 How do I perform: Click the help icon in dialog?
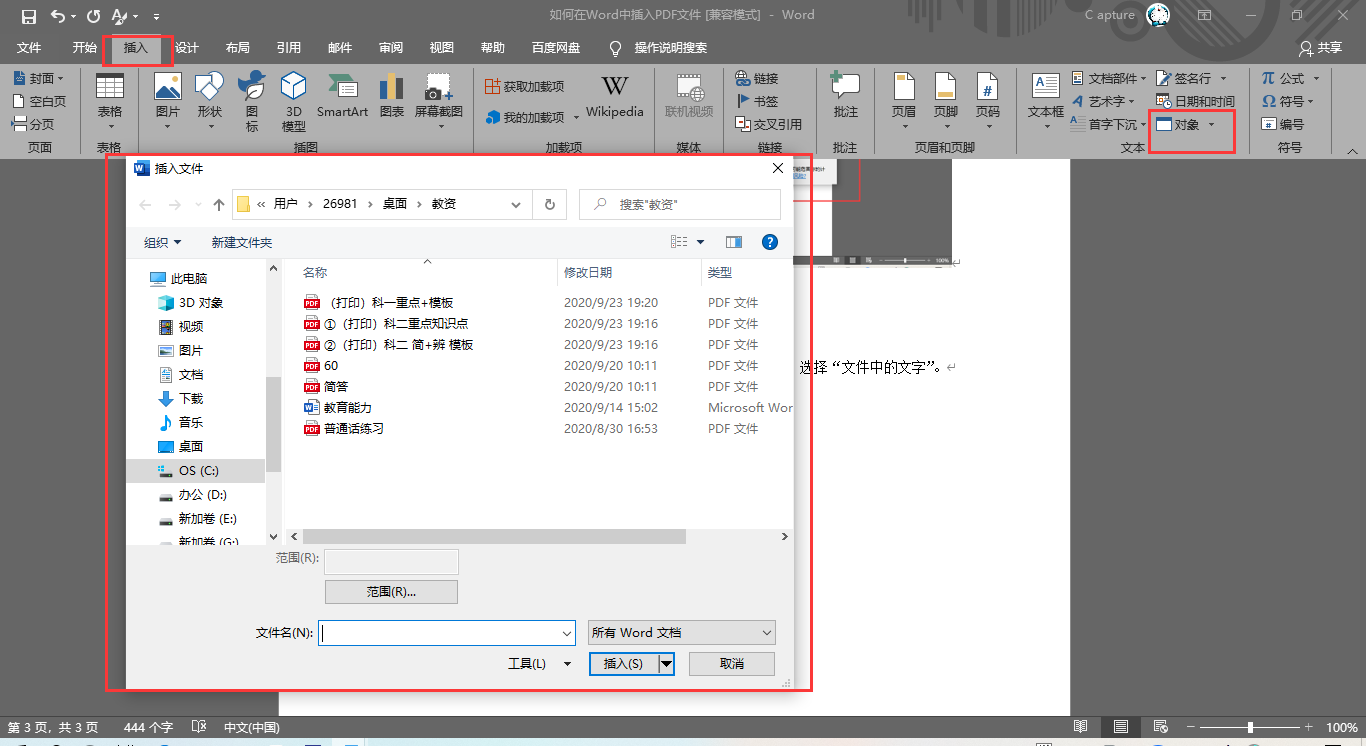(x=770, y=242)
